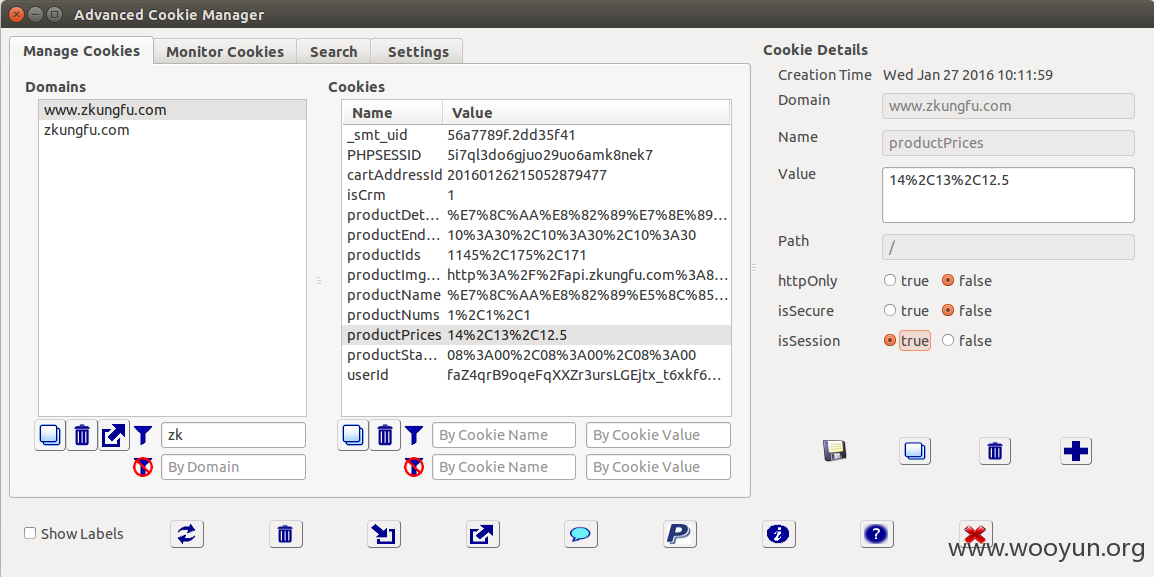Set isSecure to true

pos(890,311)
